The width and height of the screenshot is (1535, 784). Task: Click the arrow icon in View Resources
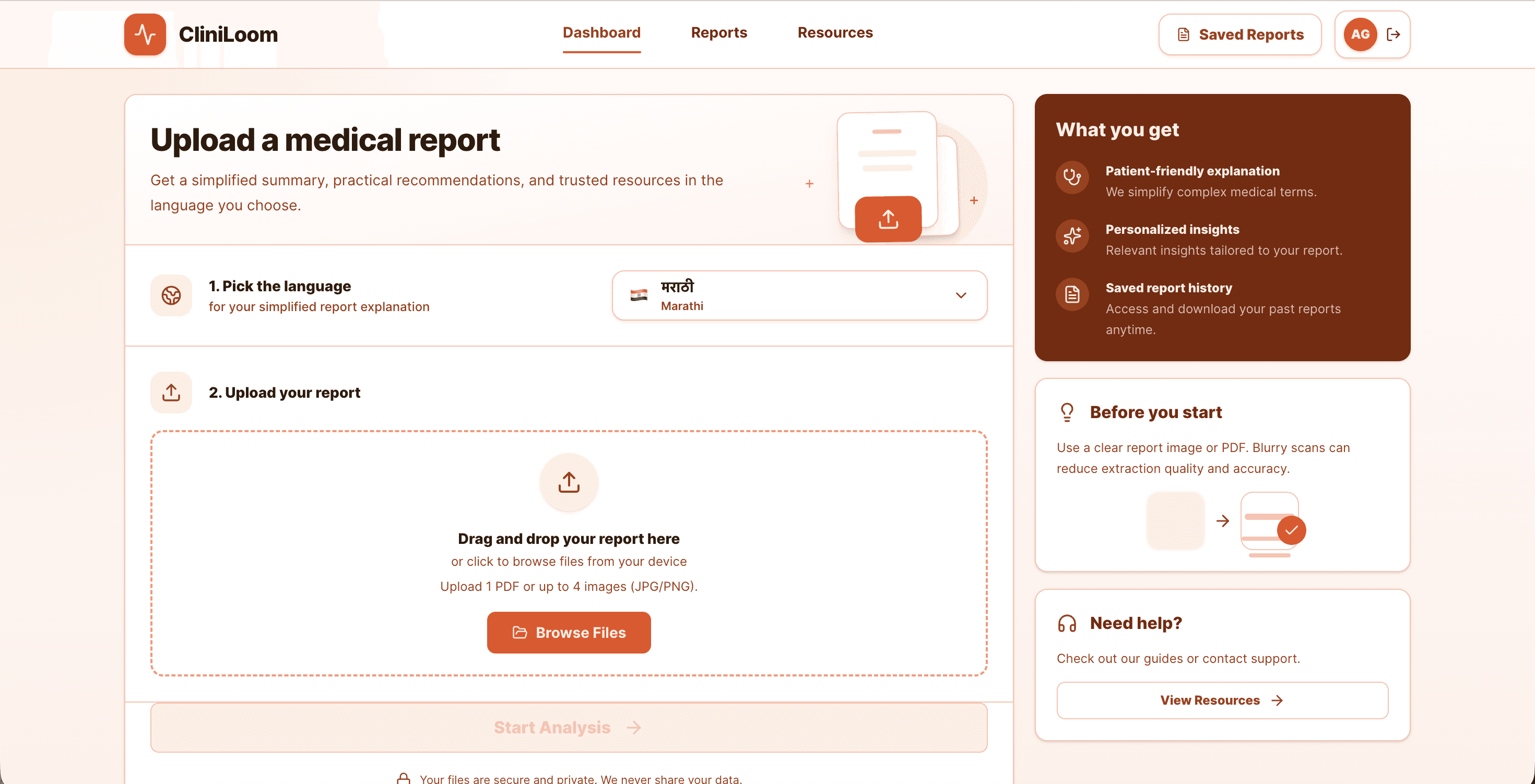point(1277,700)
